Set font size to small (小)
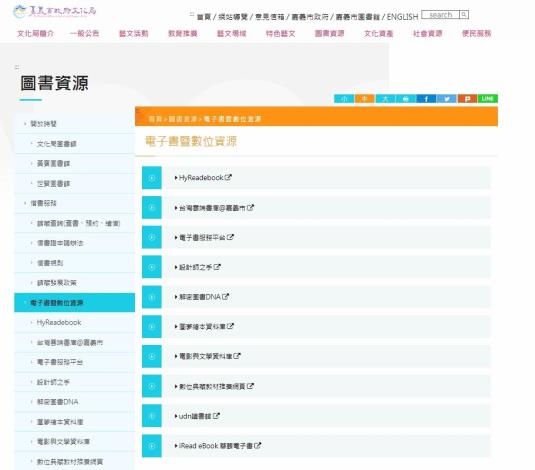Image resolution: width=535 pixels, height=470 pixels. (344, 99)
